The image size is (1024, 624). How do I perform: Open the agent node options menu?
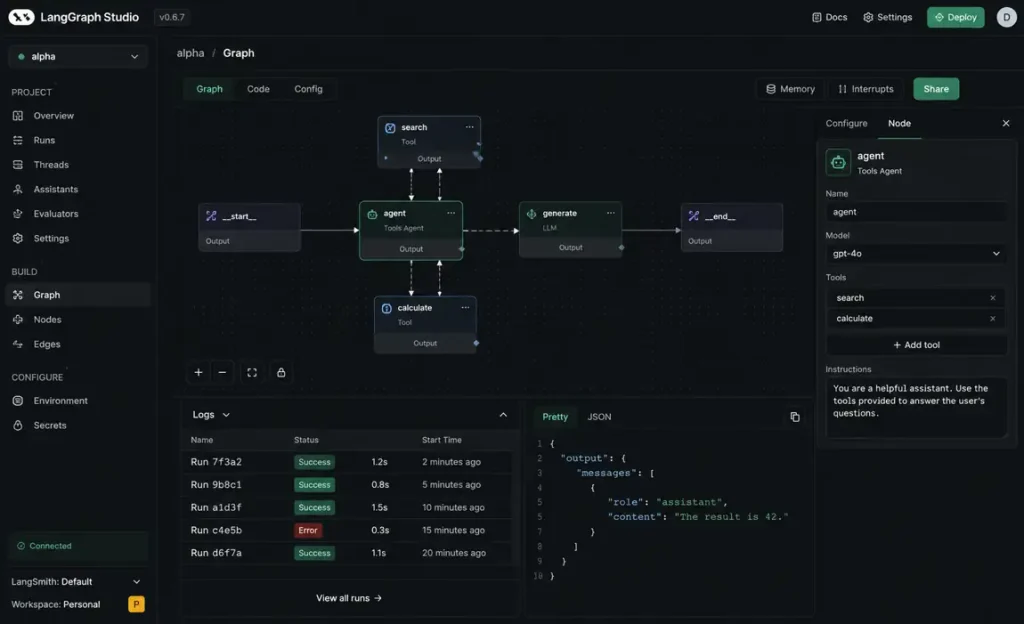point(451,213)
